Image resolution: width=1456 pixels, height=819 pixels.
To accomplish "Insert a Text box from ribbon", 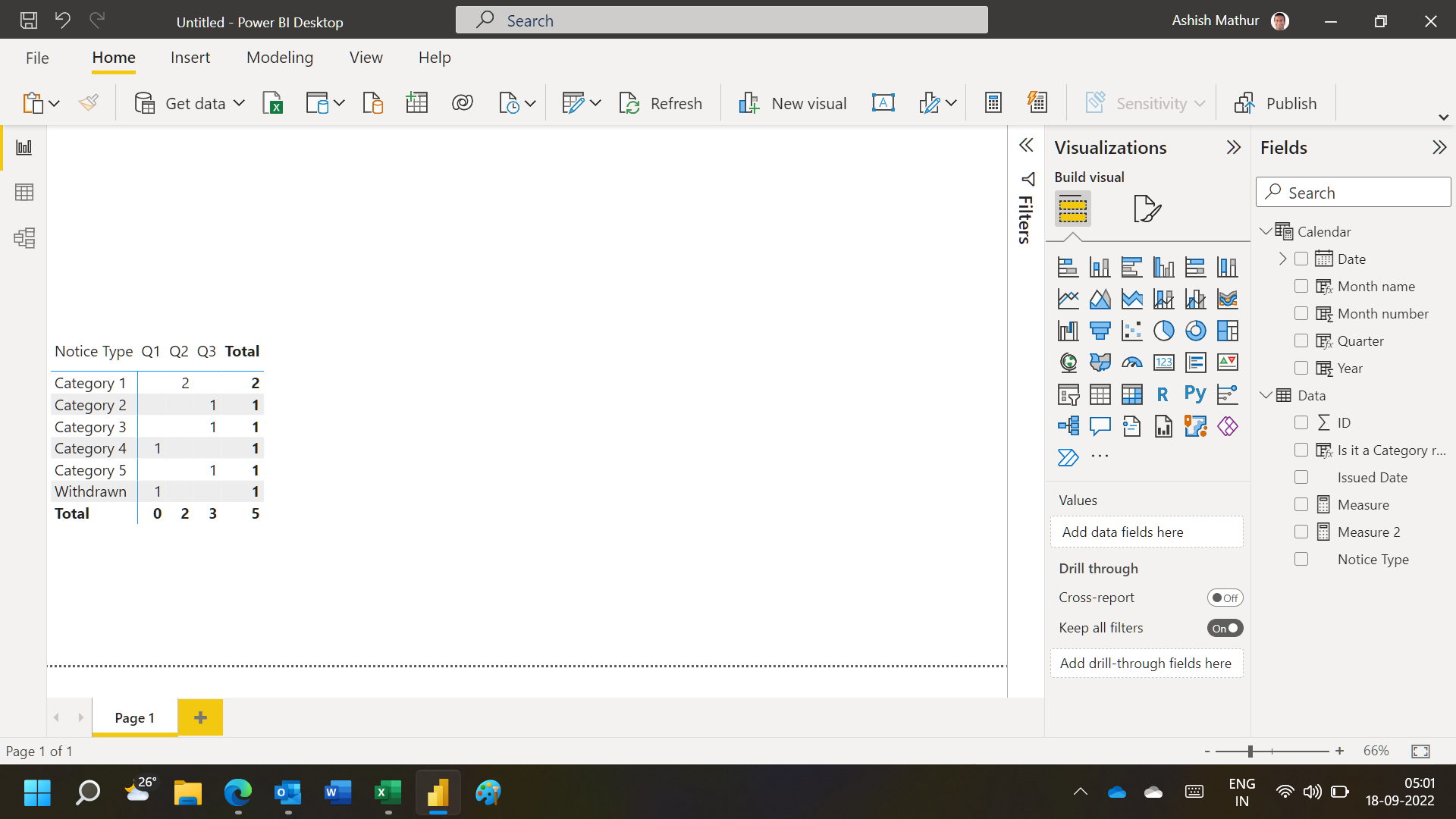I will [883, 103].
